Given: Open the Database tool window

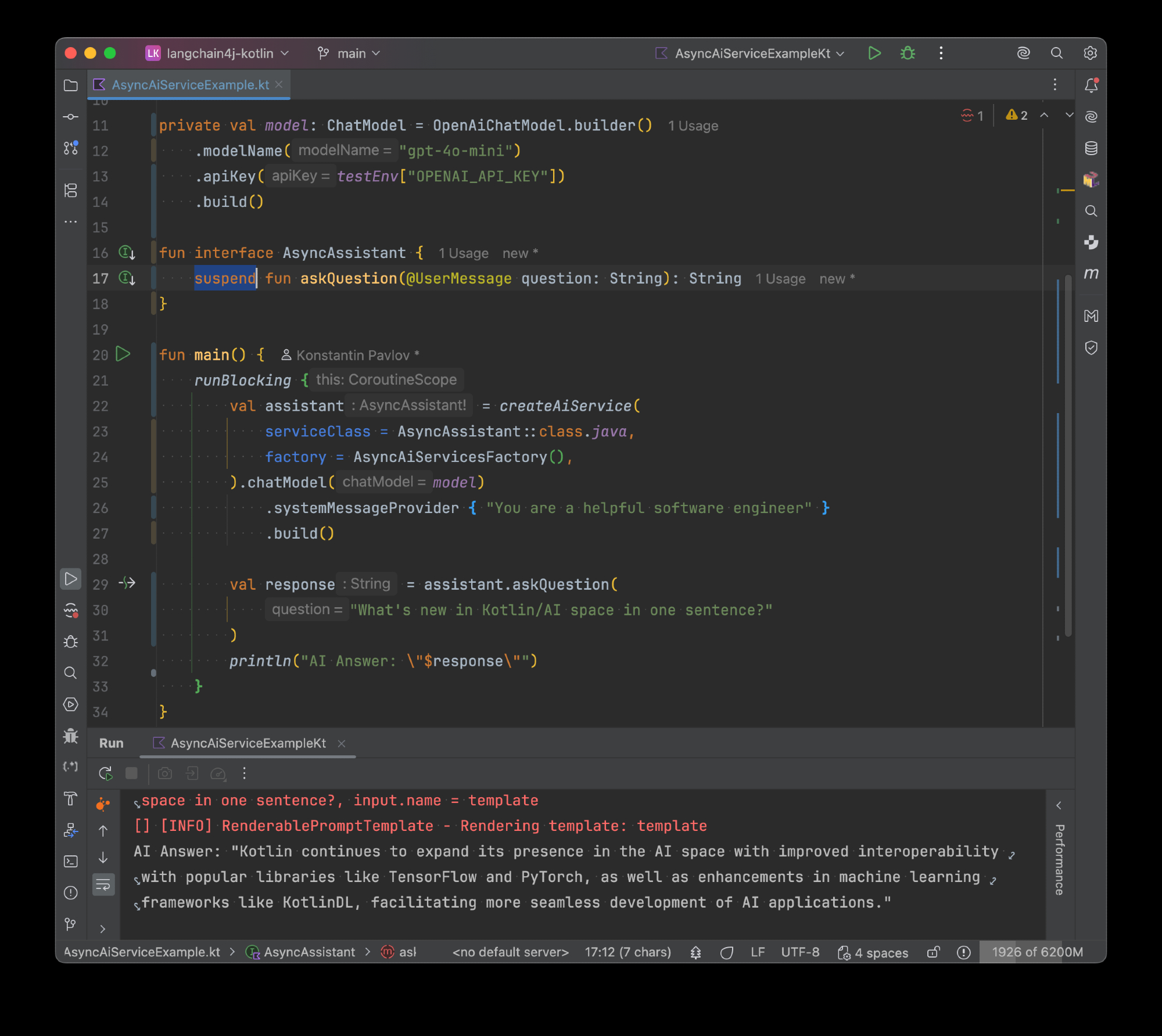Looking at the screenshot, I should click(1091, 148).
